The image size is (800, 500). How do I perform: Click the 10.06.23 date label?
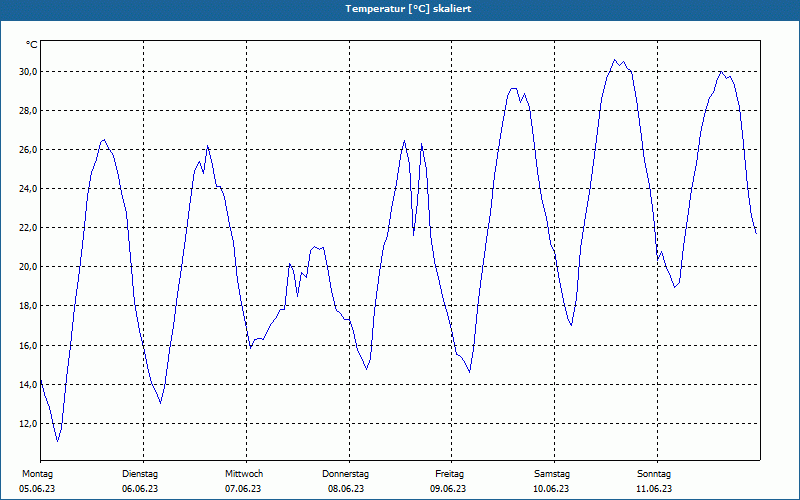[551, 489]
